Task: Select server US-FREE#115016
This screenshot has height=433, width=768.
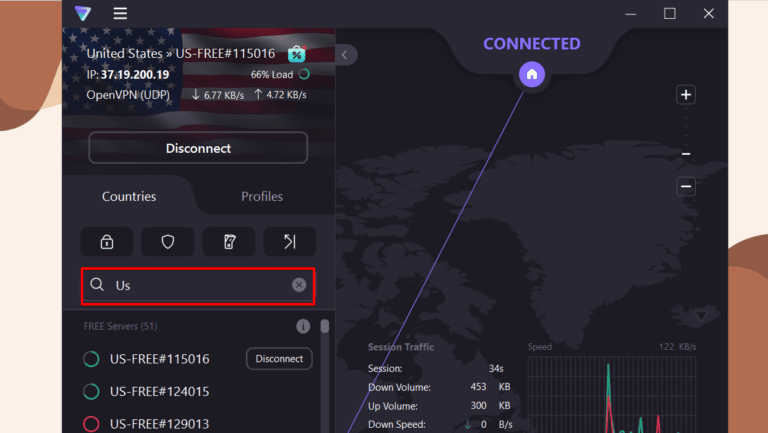Action: [159, 359]
